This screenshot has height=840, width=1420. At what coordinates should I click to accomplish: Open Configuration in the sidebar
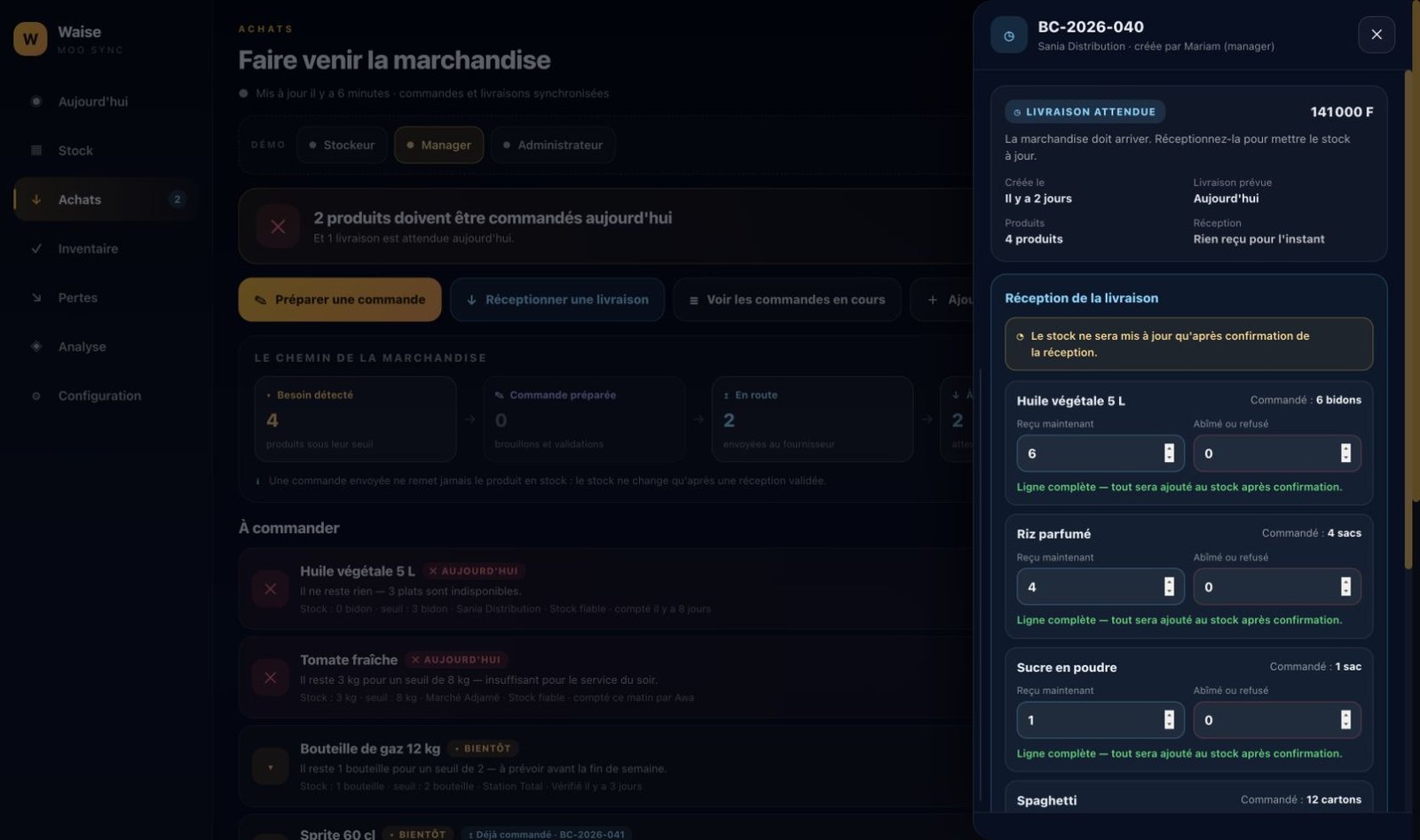(x=105, y=396)
